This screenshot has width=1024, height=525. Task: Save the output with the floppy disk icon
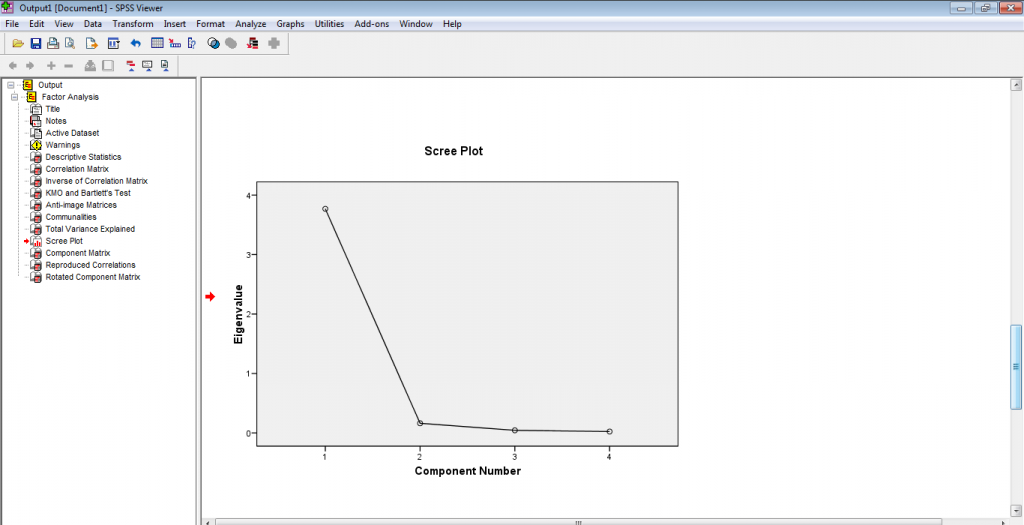(x=36, y=43)
